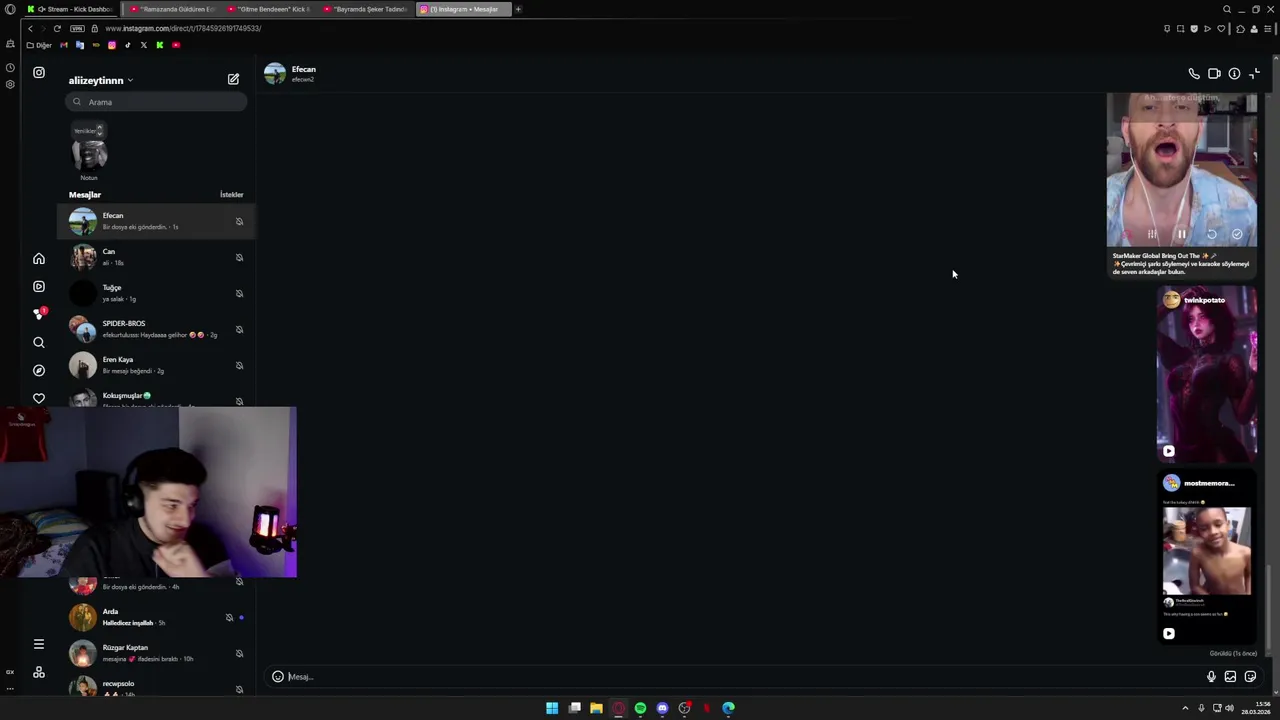Open İstekler message requests

click(x=231, y=195)
